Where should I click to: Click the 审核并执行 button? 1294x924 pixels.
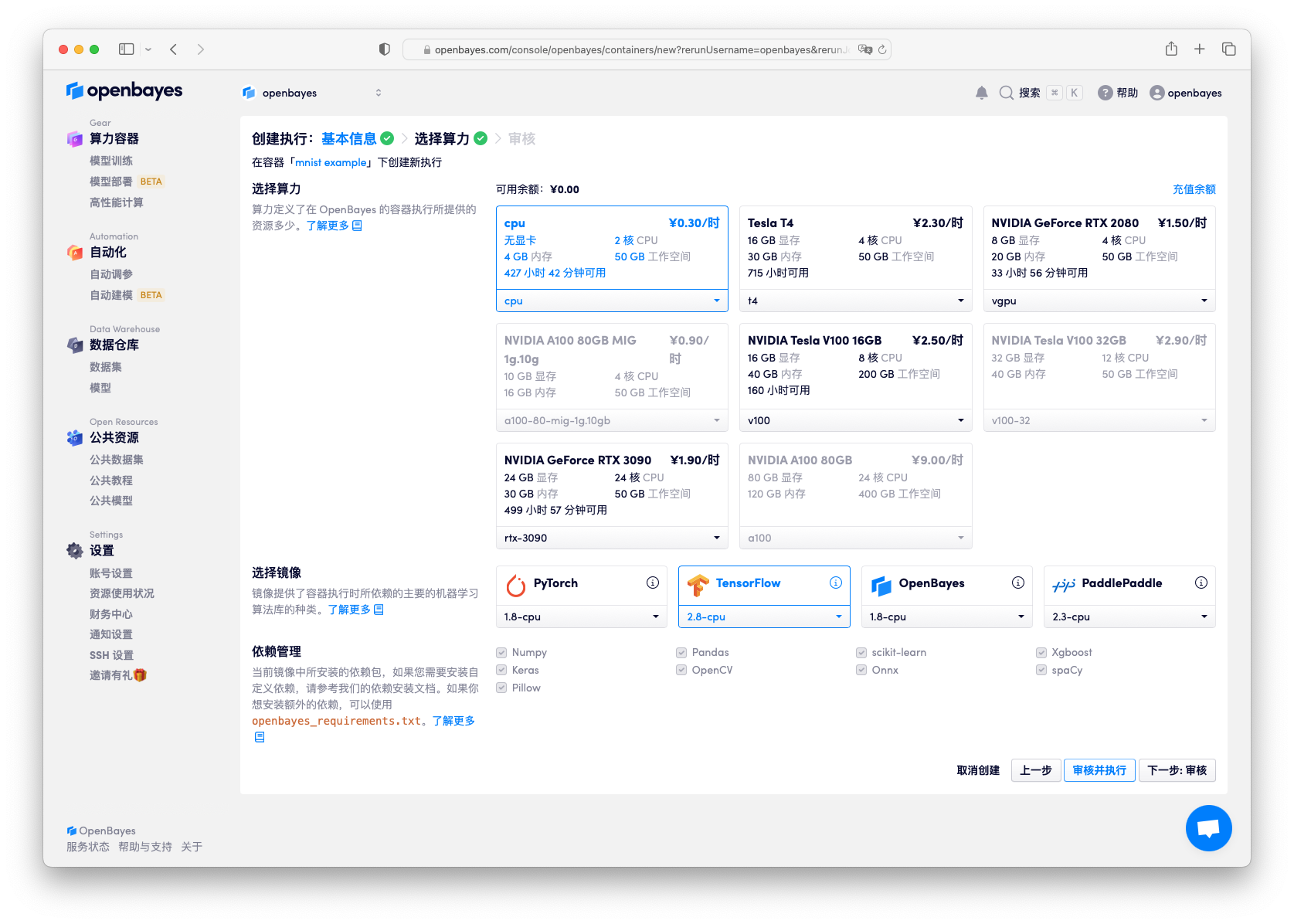pos(1099,770)
